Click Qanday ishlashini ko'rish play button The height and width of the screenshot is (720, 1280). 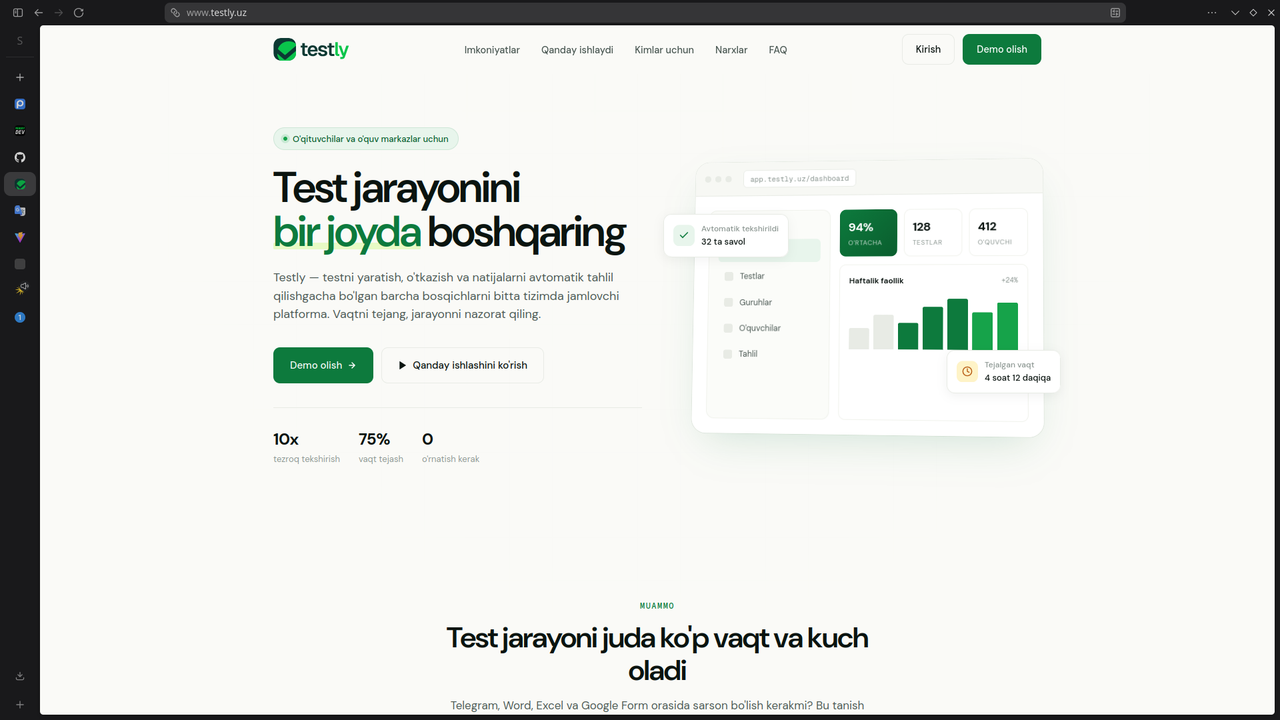[462, 365]
